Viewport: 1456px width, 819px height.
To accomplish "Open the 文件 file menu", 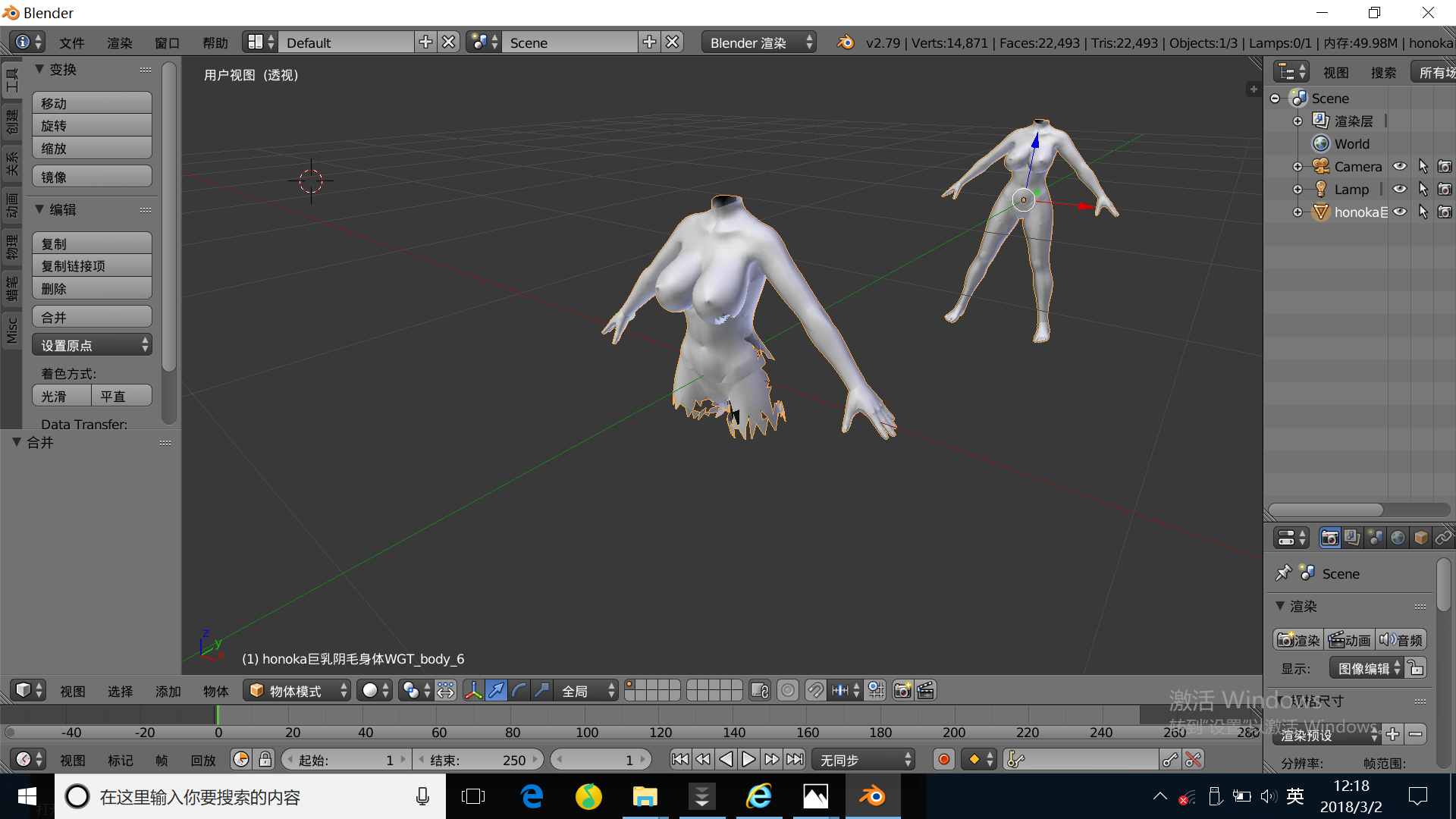I will pyautogui.click(x=71, y=42).
